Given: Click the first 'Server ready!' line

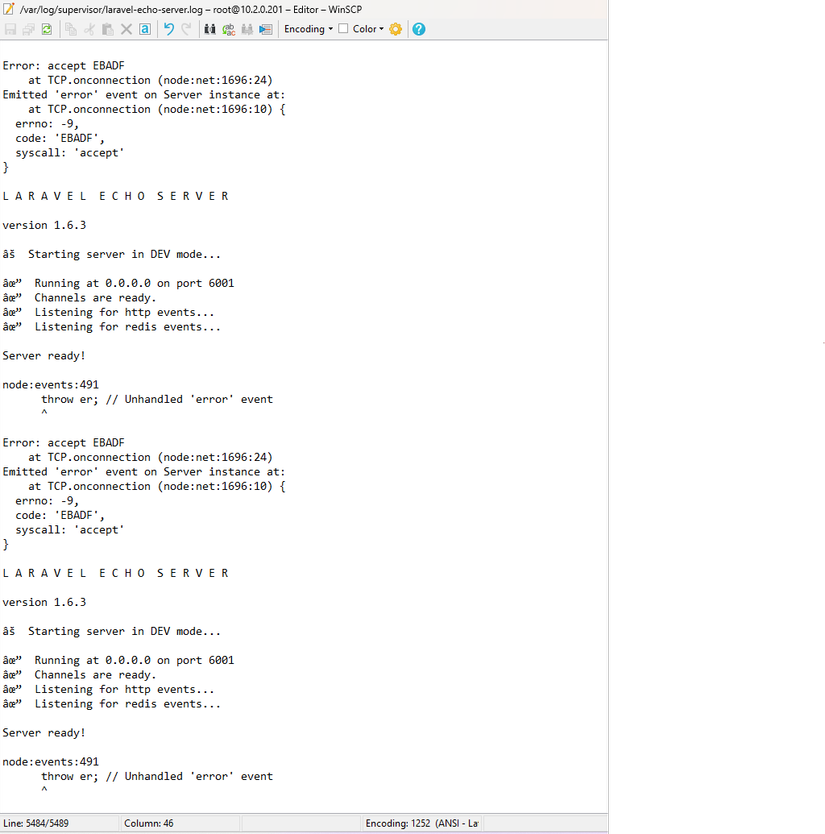Looking at the screenshot, I should coord(44,356).
